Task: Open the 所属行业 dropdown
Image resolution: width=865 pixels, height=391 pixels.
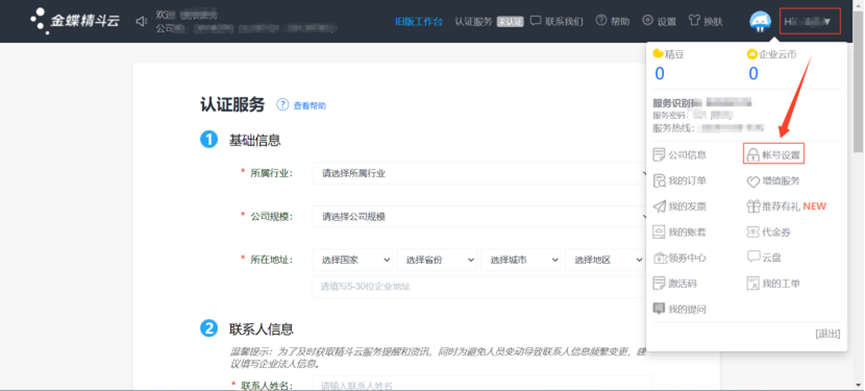Action: (x=482, y=173)
